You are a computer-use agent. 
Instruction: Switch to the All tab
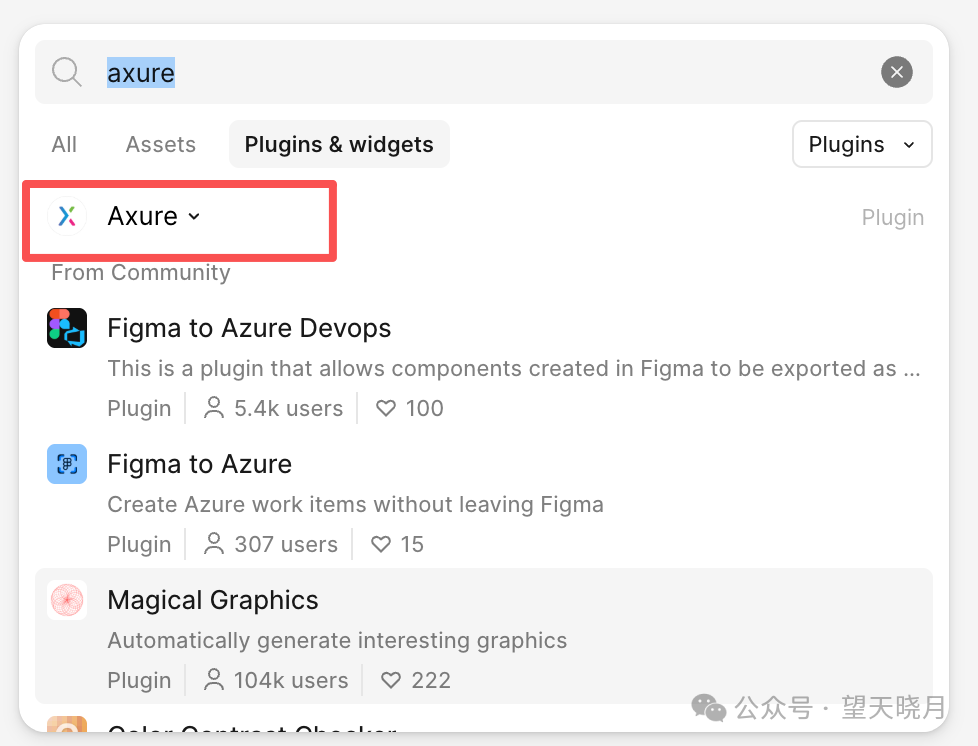(x=64, y=144)
